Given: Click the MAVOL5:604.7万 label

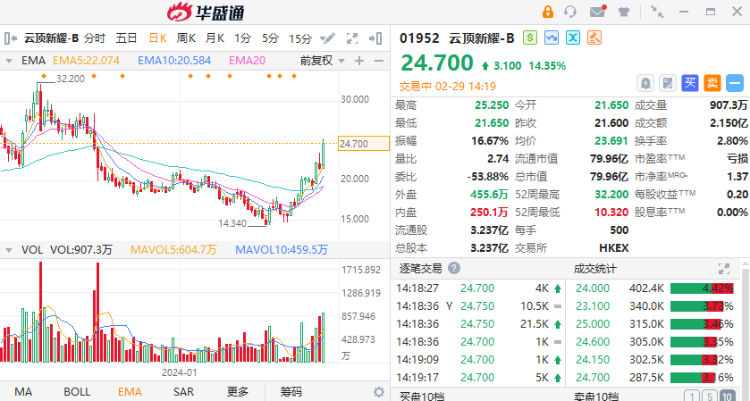Looking at the screenshot, I should click(174, 250).
